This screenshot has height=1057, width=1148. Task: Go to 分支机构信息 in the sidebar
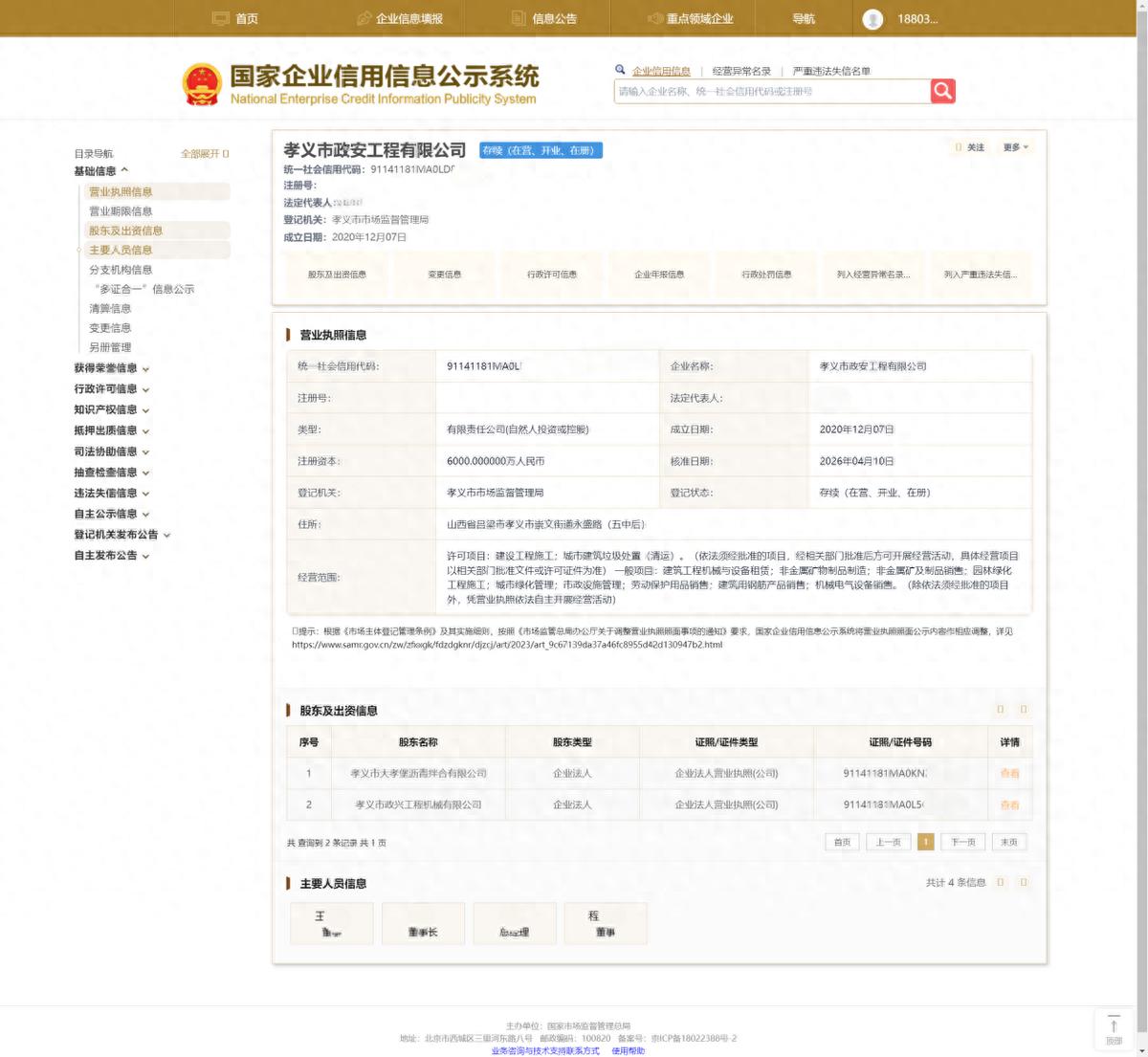[x=121, y=270]
